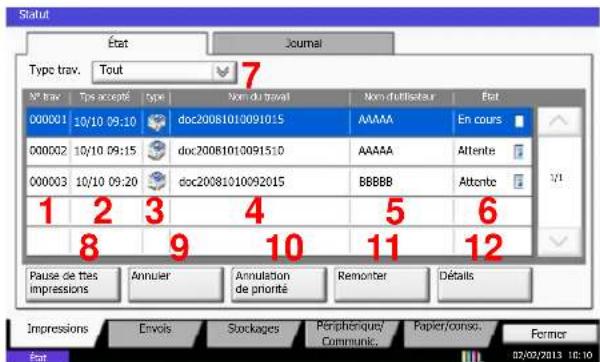This screenshot has width=600, height=362.
Task: Switch to the État tab
Action: [x=117, y=43]
